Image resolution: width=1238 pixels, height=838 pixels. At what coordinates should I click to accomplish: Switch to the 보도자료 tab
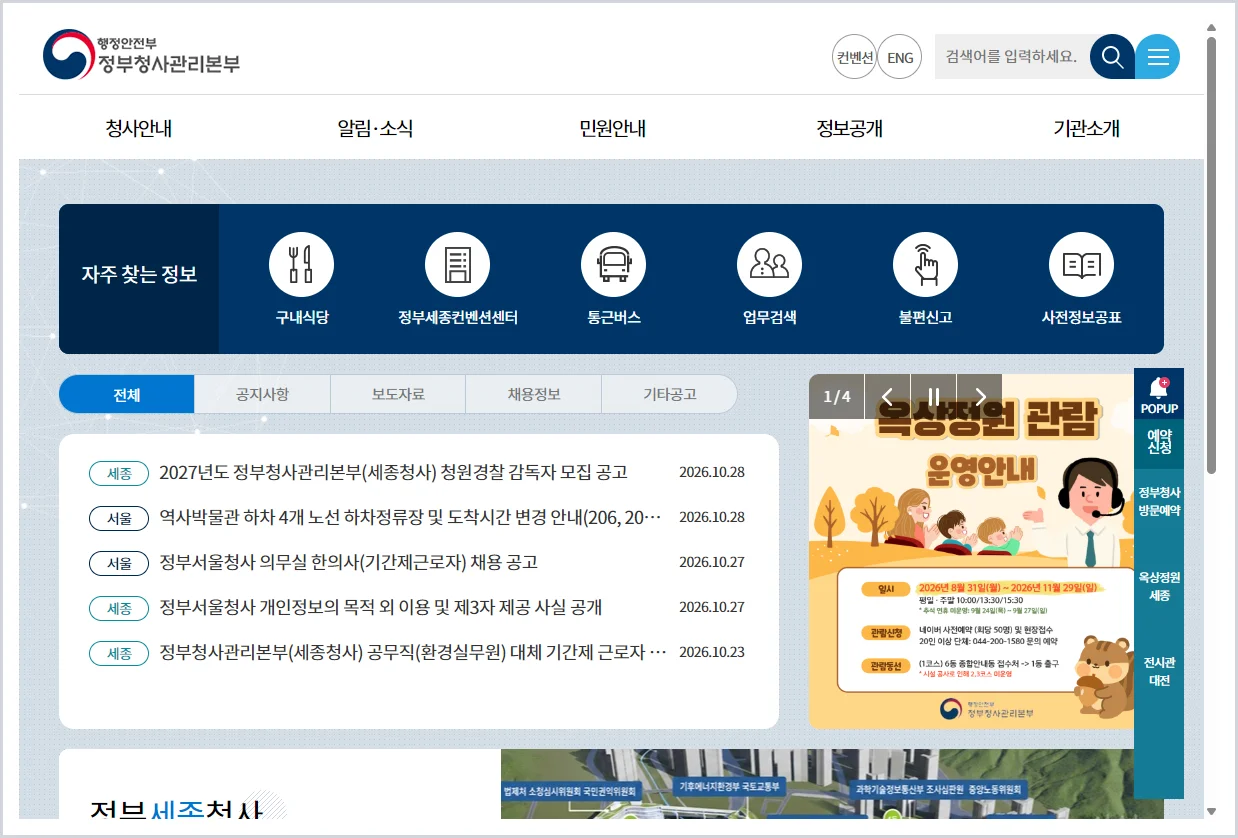[398, 394]
